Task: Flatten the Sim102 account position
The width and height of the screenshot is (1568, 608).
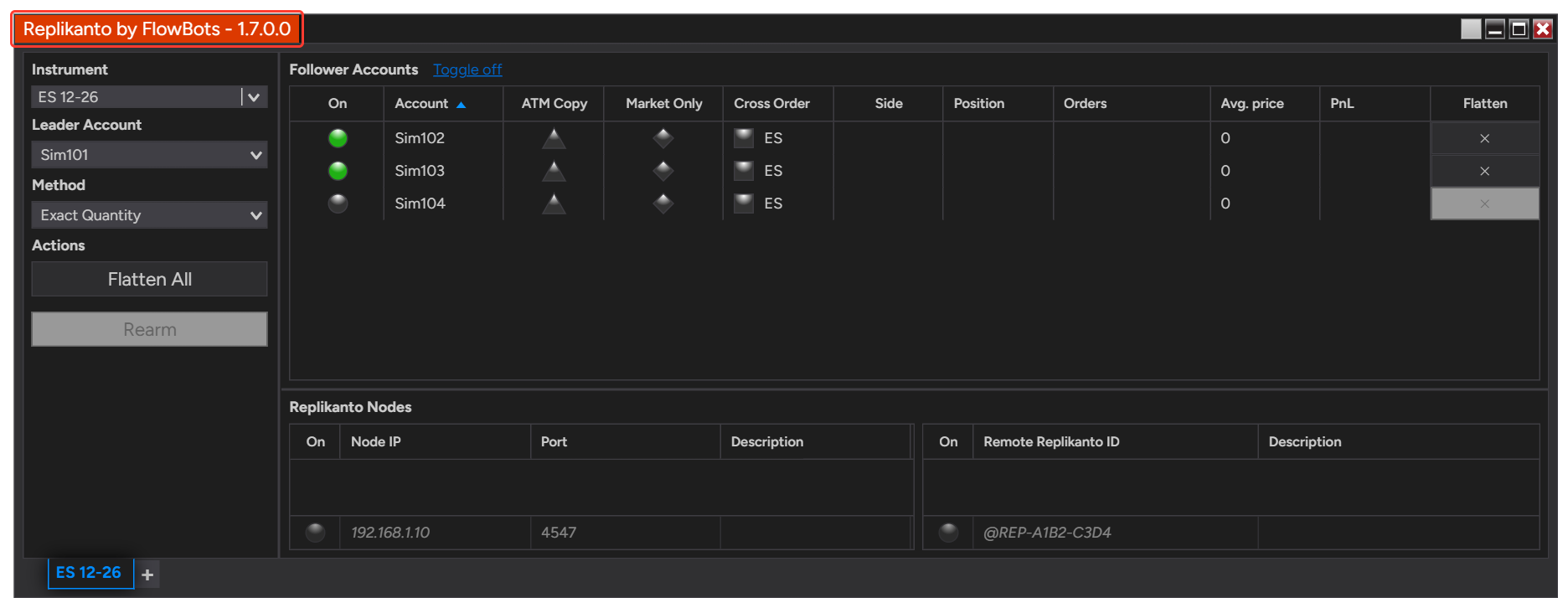Action: pyautogui.click(x=1484, y=138)
